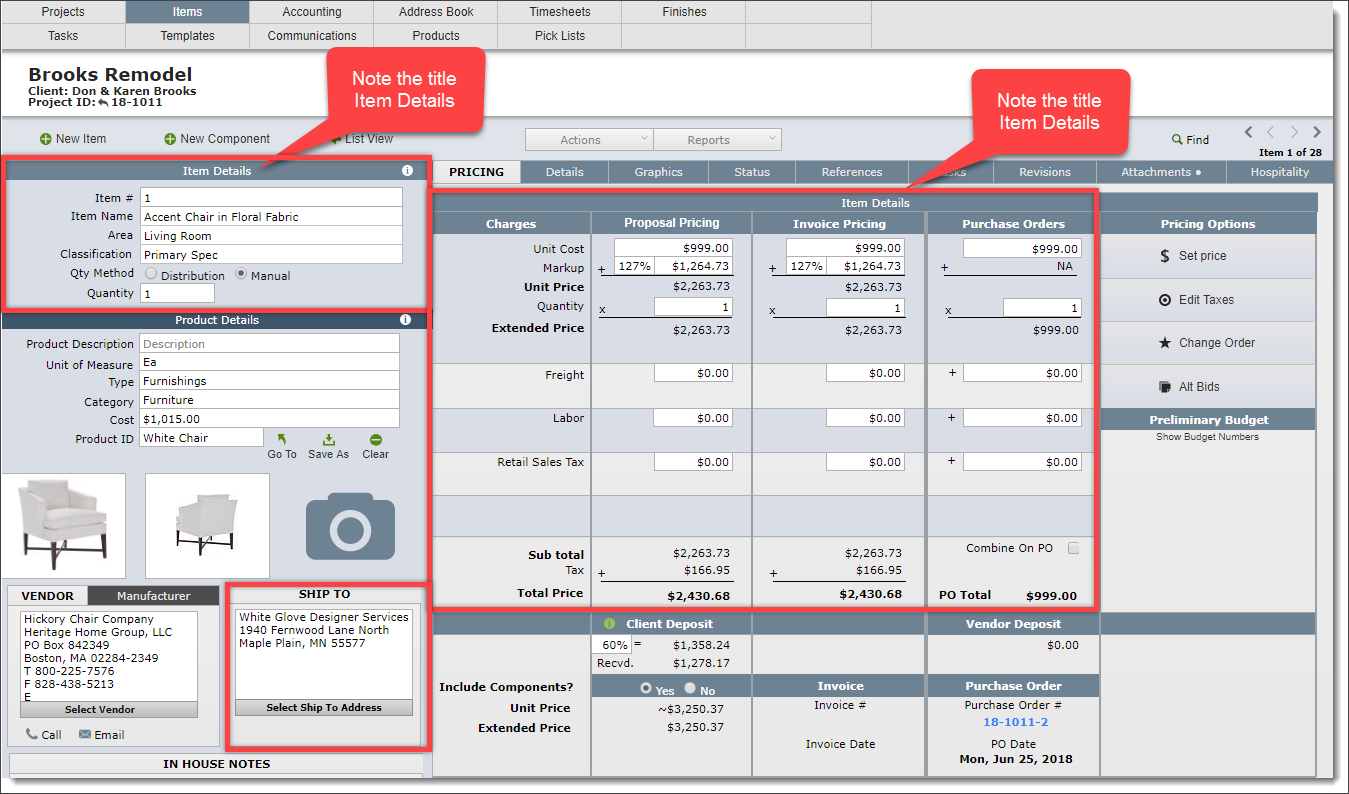Click the Client Deposit info icon
Image resolution: width=1349 pixels, height=794 pixels.
pos(610,624)
